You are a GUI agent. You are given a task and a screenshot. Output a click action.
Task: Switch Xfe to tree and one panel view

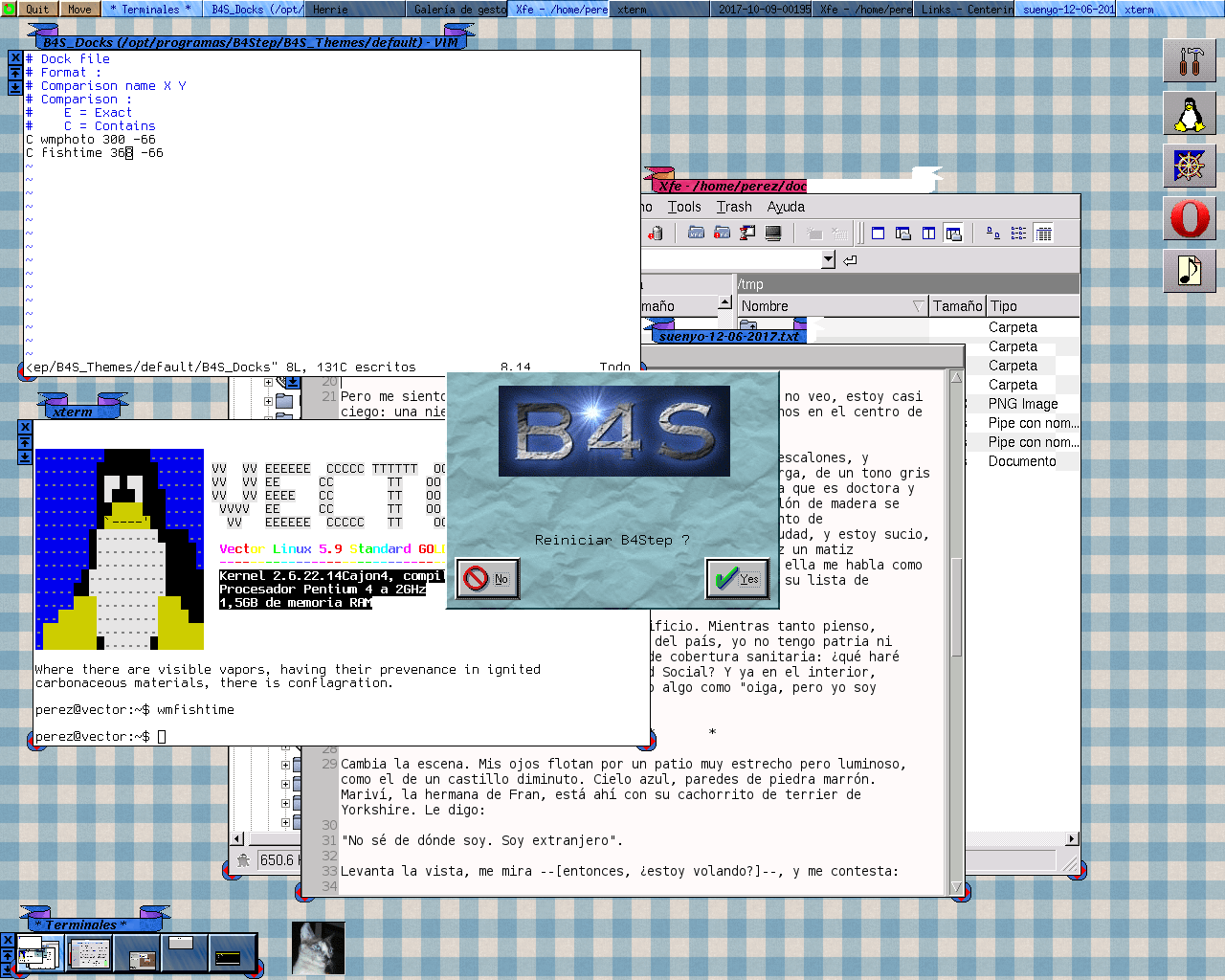pyautogui.click(x=902, y=233)
